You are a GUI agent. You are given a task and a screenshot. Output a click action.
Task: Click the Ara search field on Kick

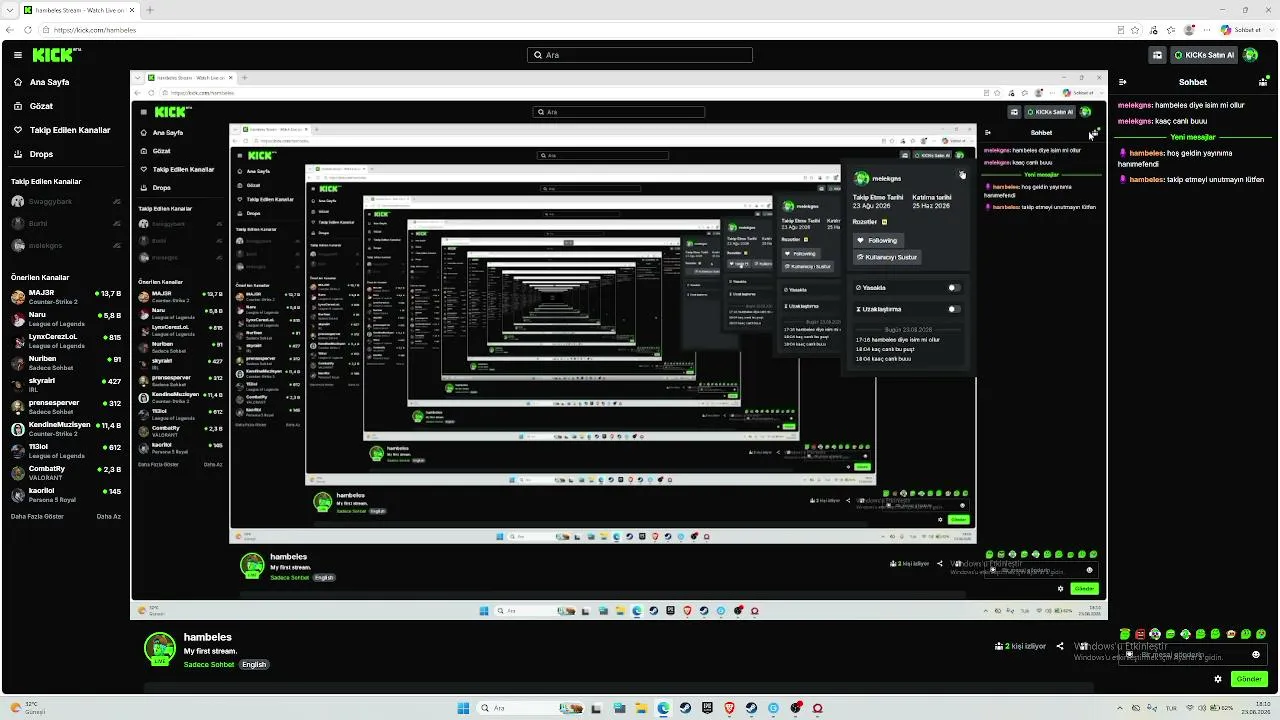pos(640,55)
